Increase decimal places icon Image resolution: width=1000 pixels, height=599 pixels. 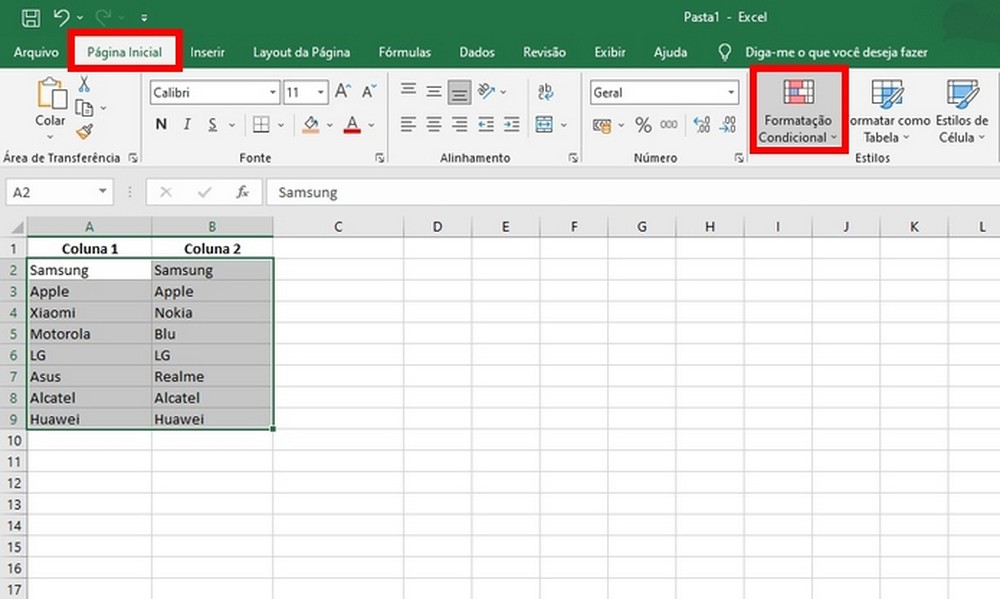[x=701, y=124]
